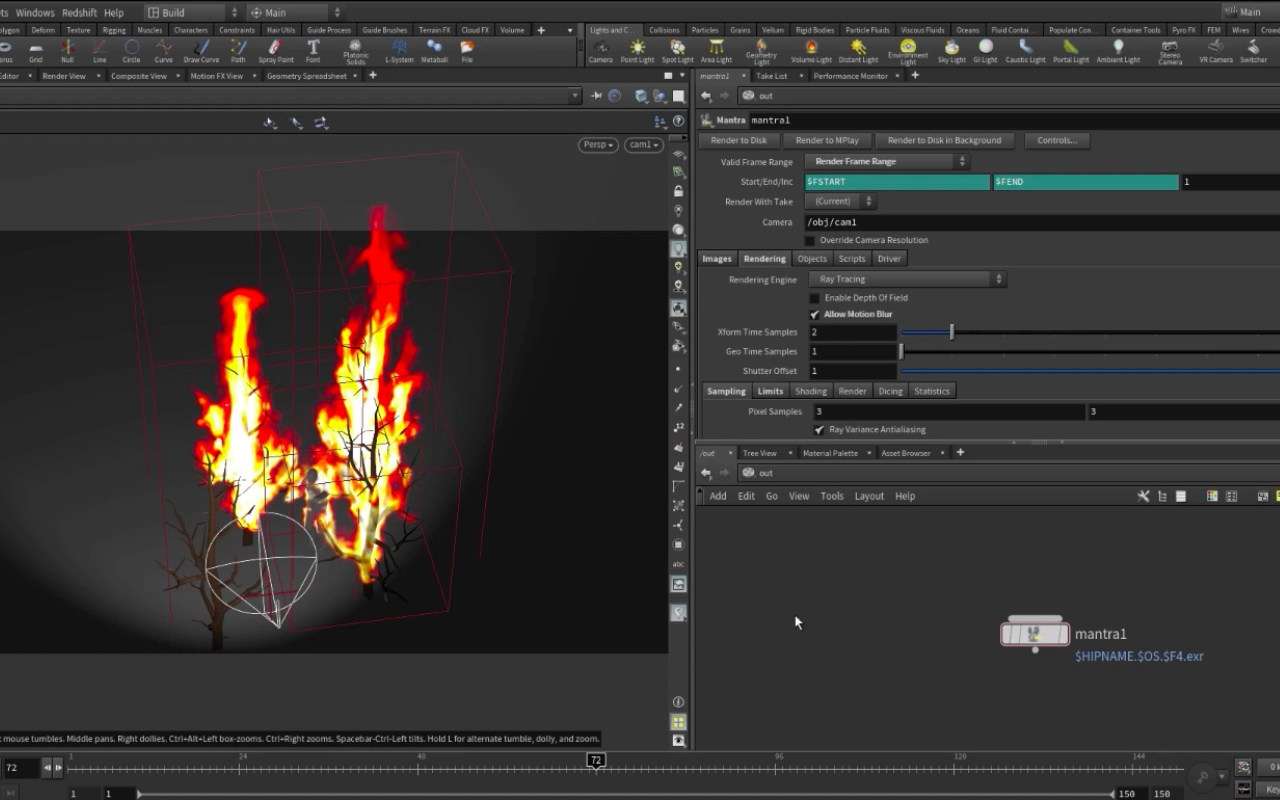Enable Depth Of Field checkbox
Screen dimensions: 1280x800
[814, 298]
